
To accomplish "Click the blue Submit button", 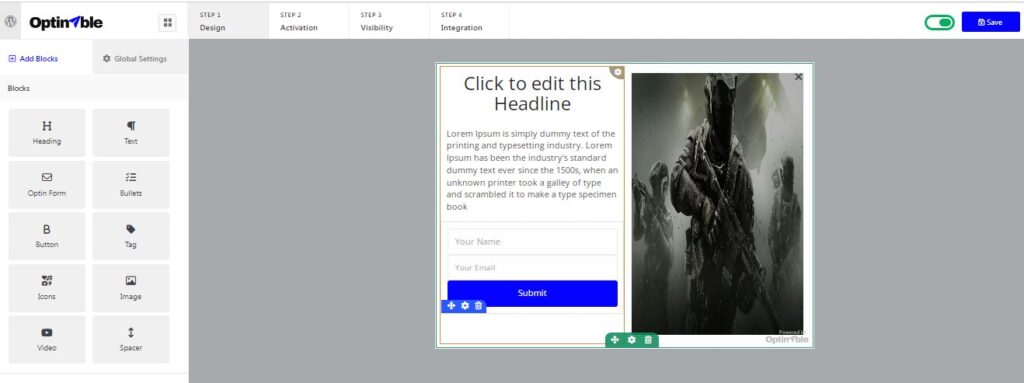I will 532,293.
